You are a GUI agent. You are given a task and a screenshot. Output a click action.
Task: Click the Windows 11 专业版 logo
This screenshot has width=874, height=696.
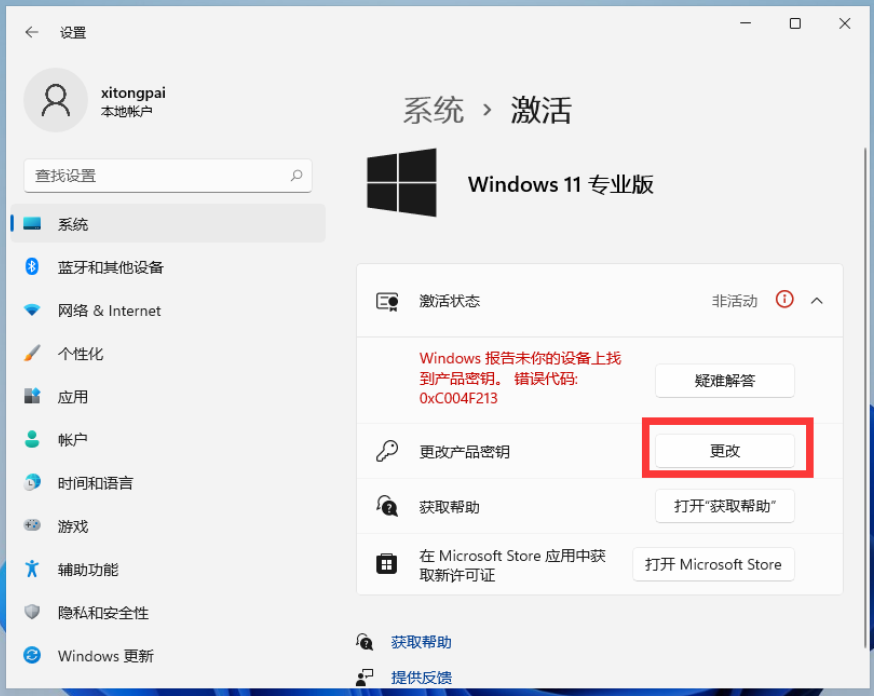pos(401,182)
